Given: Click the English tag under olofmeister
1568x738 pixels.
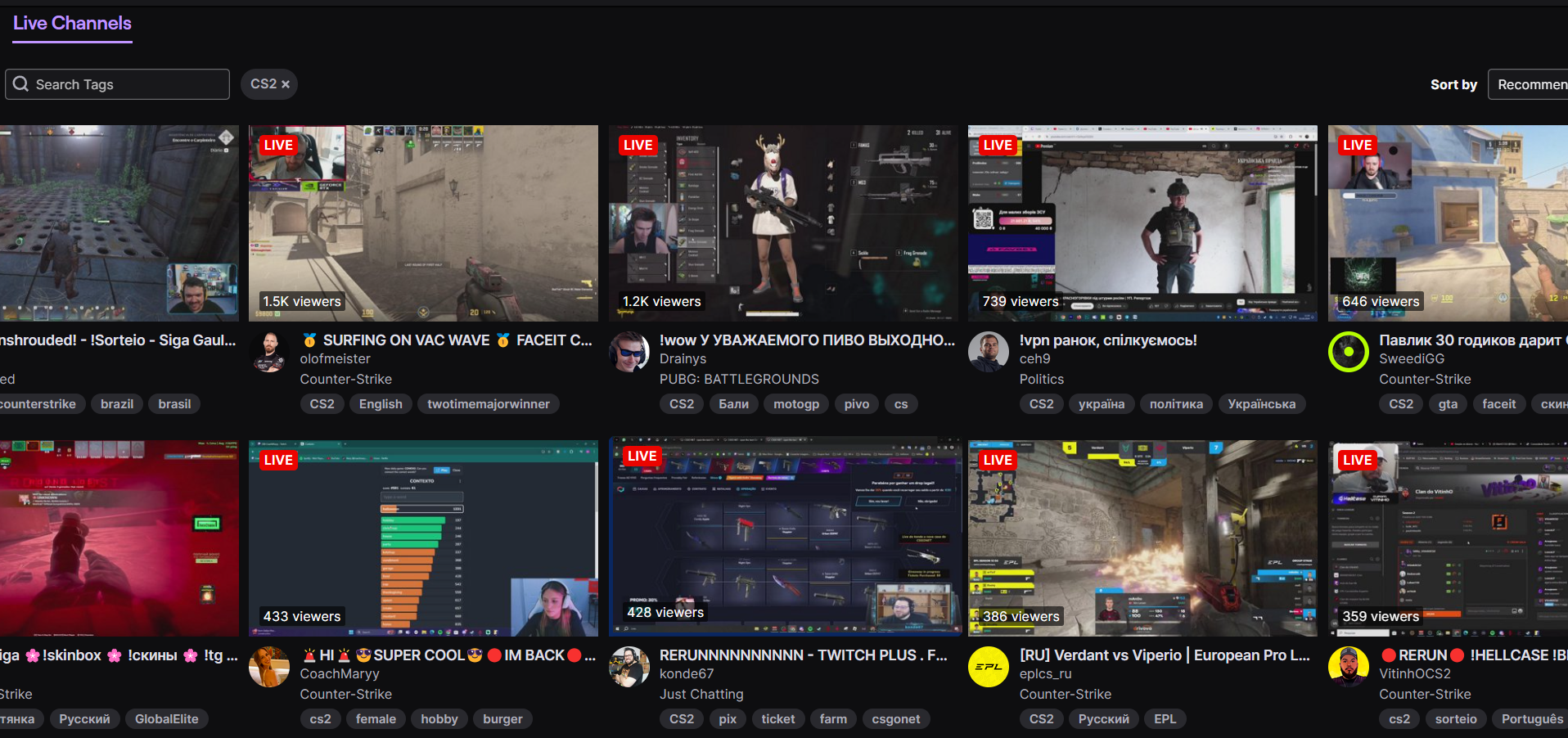Looking at the screenshot, I should coord(381,404).
